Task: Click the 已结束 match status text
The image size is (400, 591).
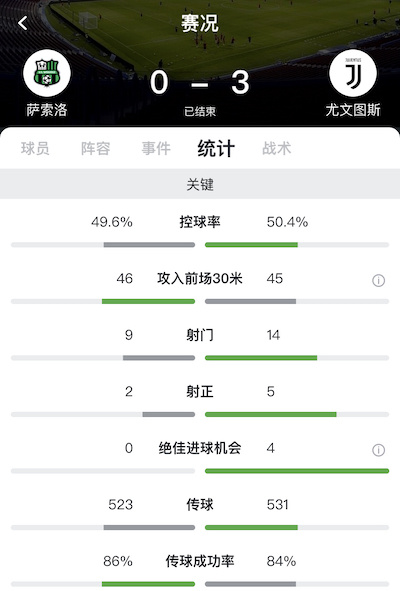Action: click(200, 112)
